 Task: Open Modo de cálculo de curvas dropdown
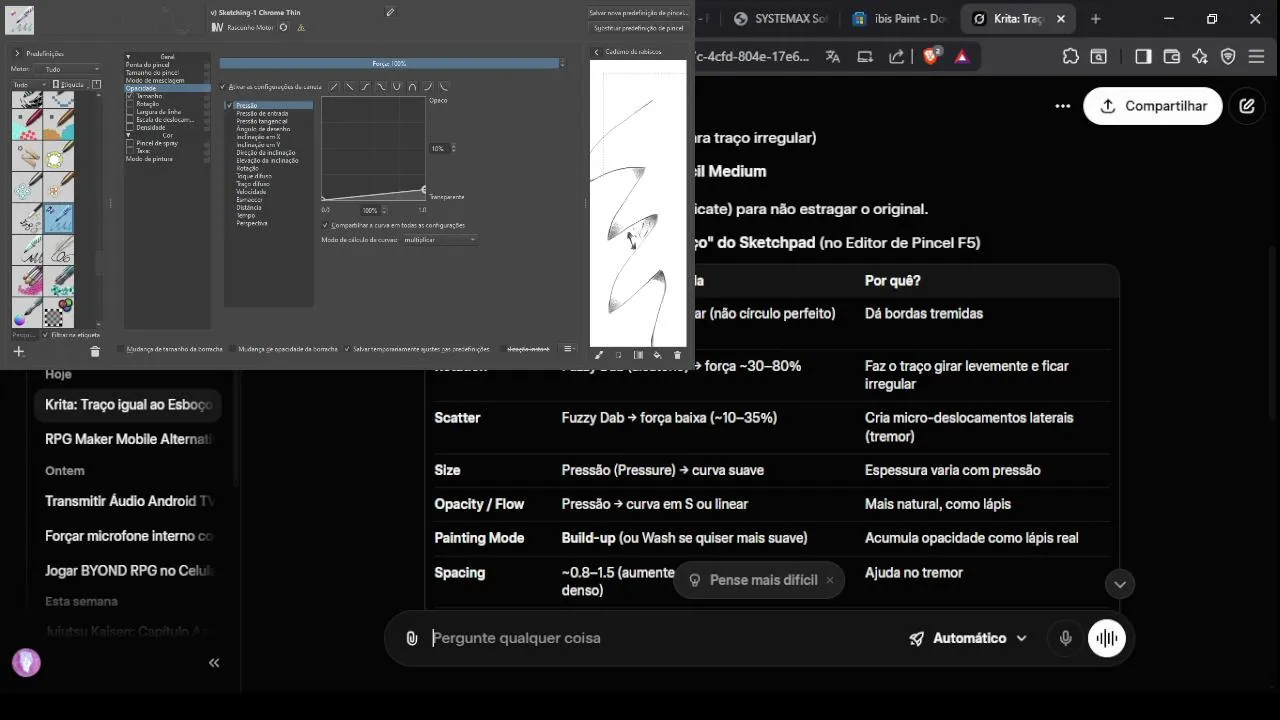tap(439, 240)
